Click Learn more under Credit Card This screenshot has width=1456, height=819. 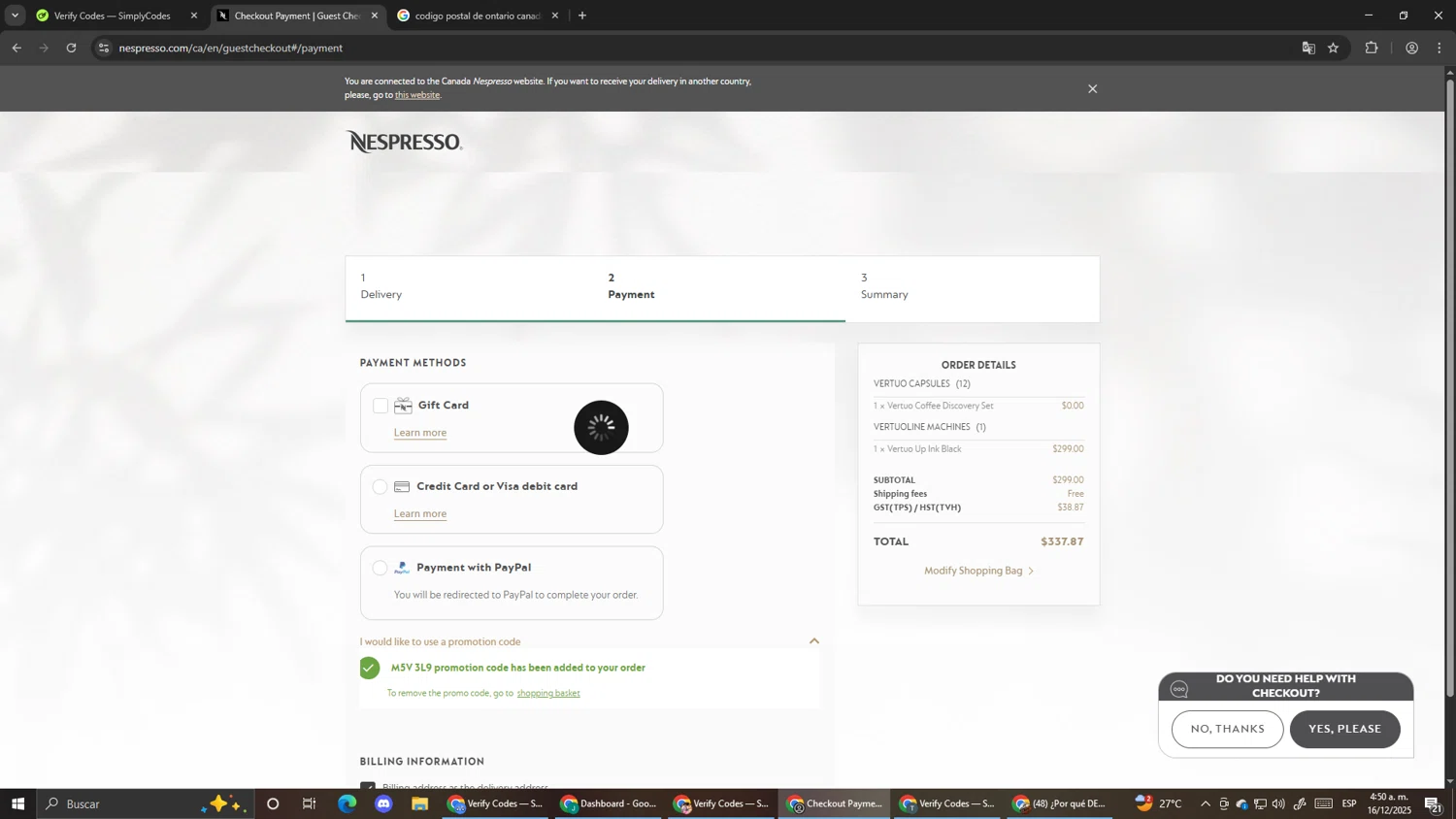pyautogui.click(x=420, y=514)
